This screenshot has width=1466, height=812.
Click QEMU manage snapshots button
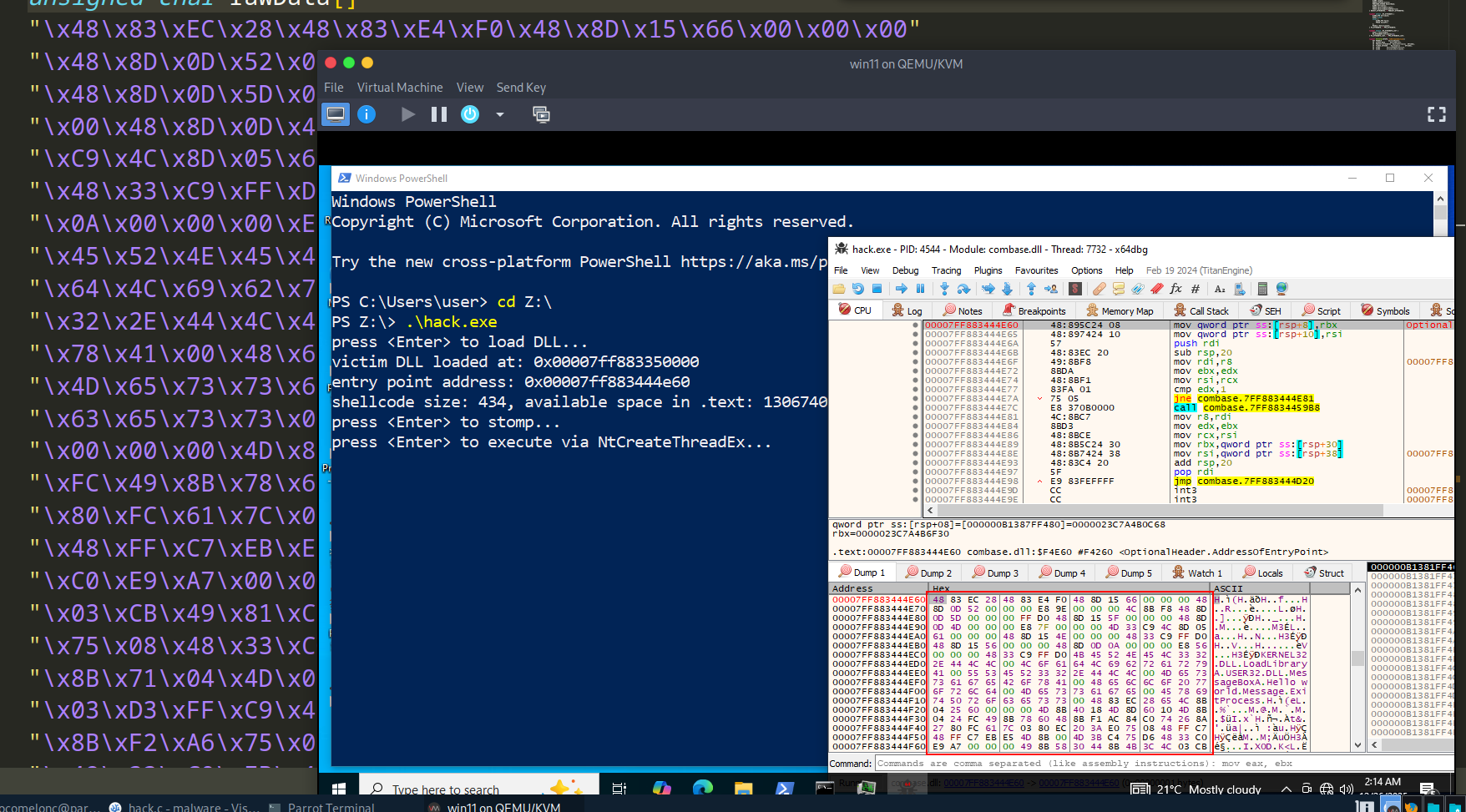pyautogui.click(x=541, y=114)
